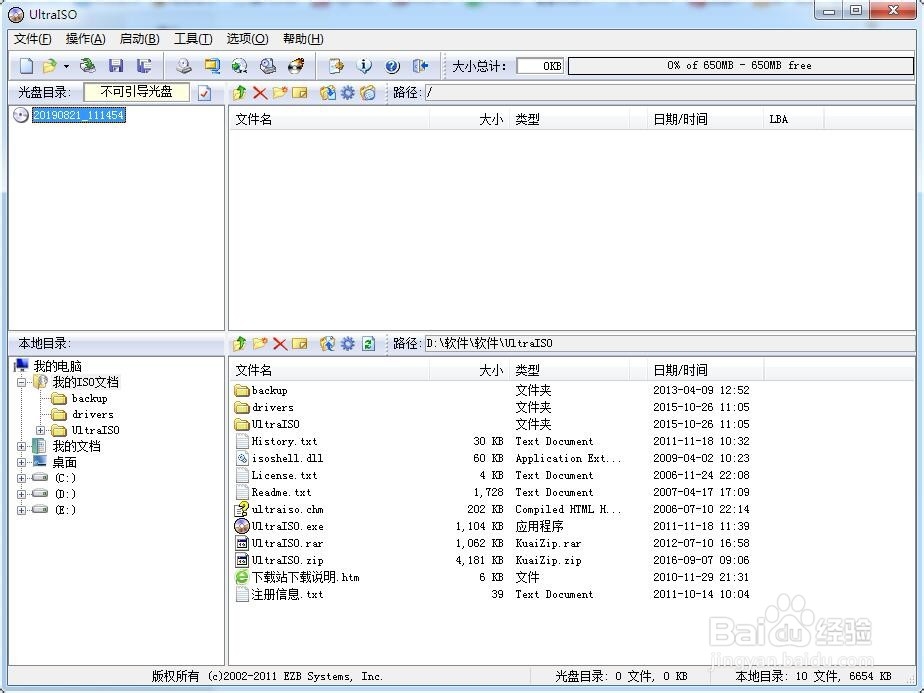The height and width of the screenshot is (693, 924).
Task: Click the 650MB capacity progress bar
Action: 740,65
